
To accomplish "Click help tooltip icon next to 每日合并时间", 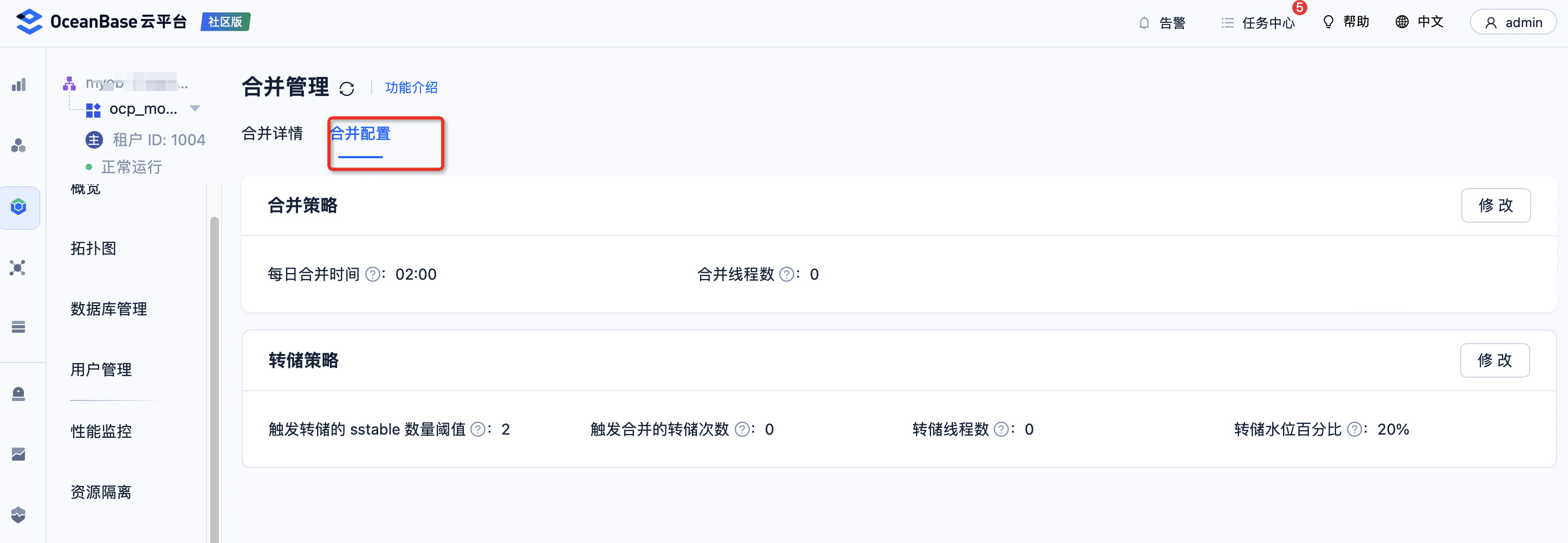I will tap(372, 275).
